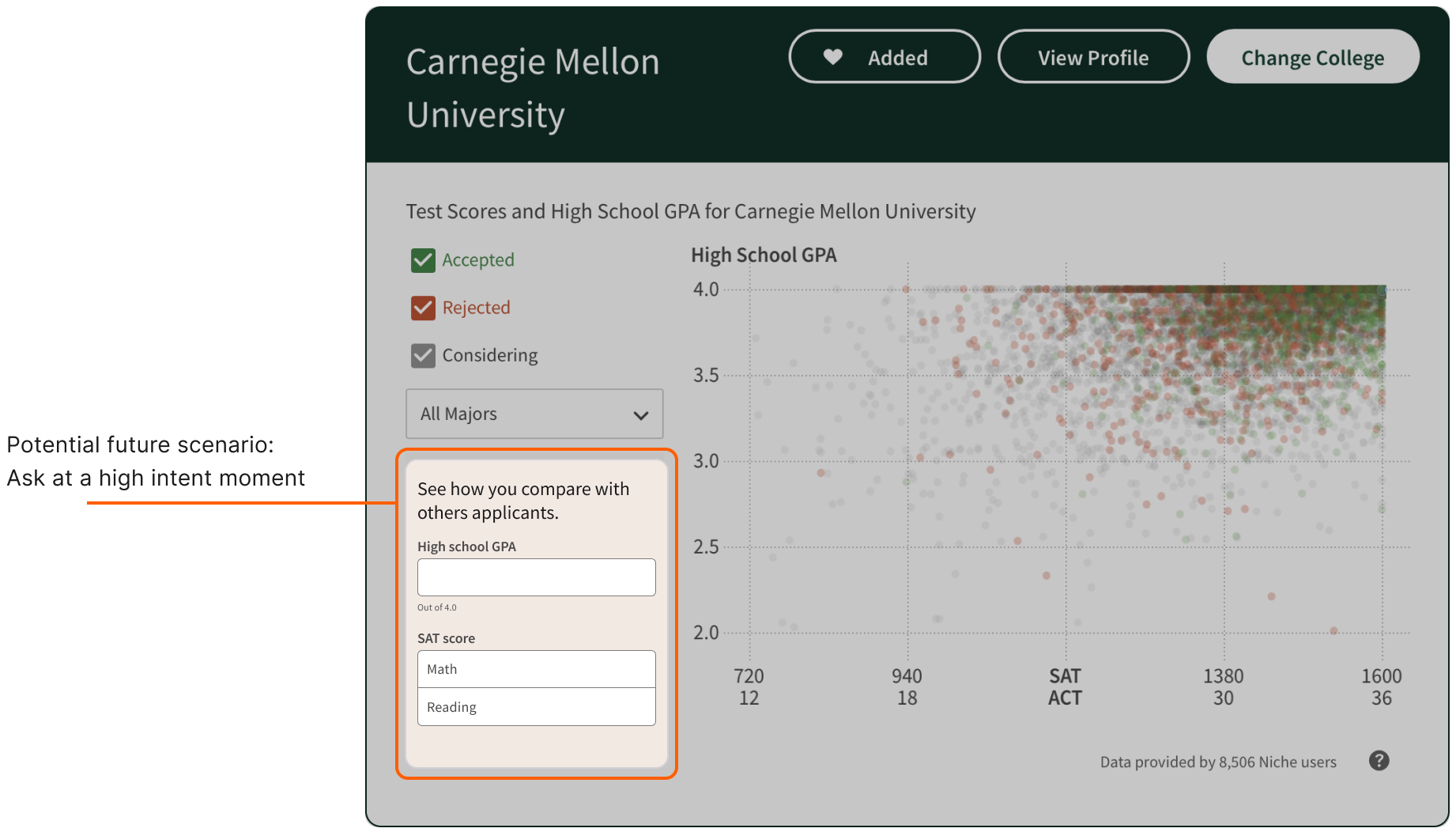Click the 3.0 GPA axis value
Image resolution: width=1456 pixels, height=832 pixels.
point(706,461)
